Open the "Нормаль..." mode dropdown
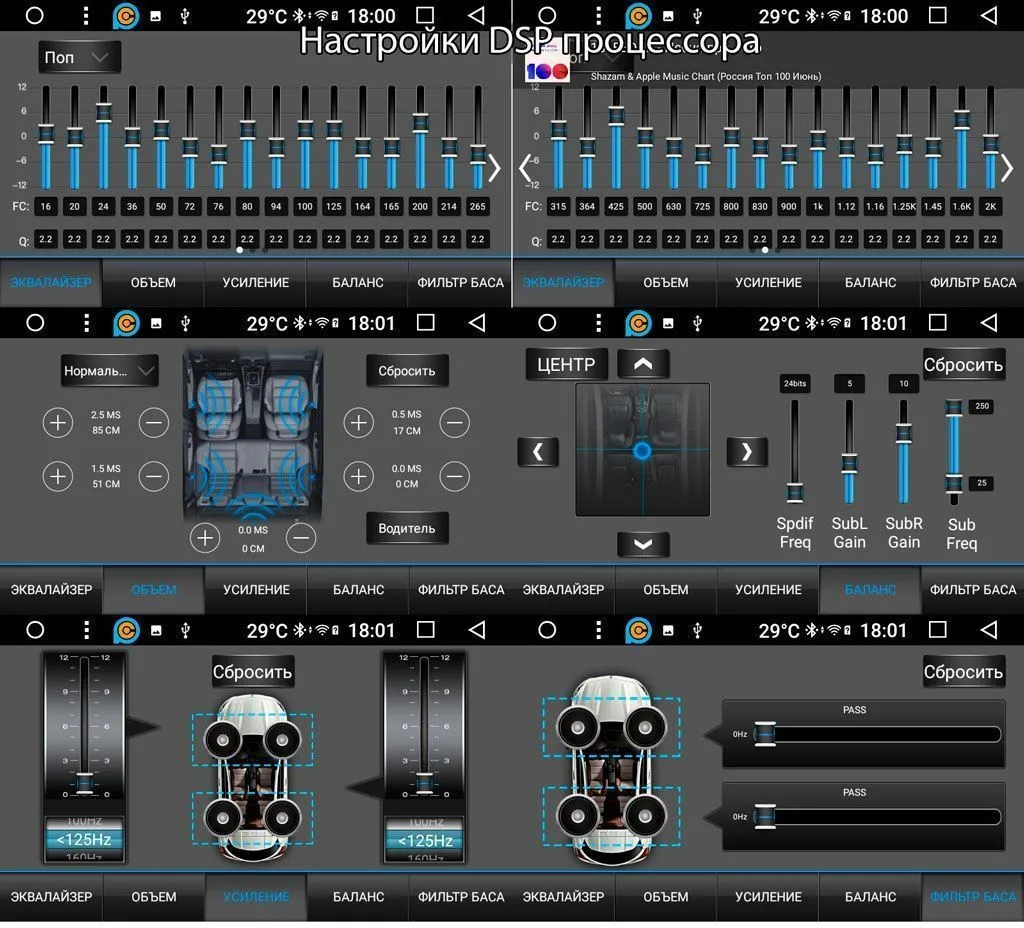The width and height of the screenshot is (1024, 928). (x=110, y=370)
